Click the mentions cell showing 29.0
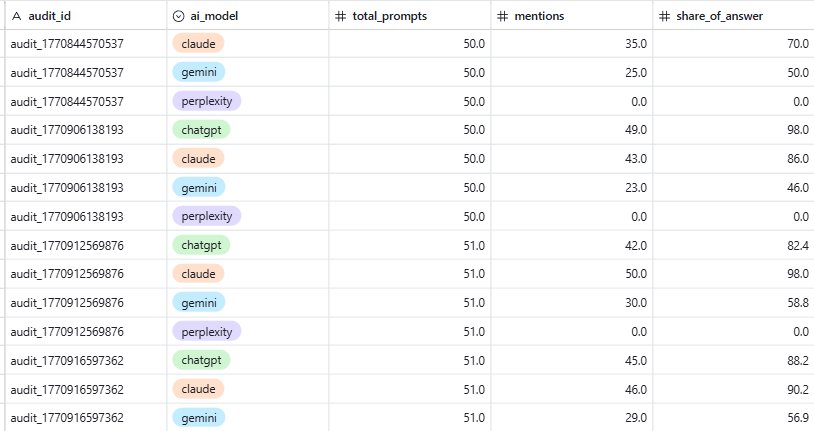Image resolution: width=814 pixels, height=431 pixels. click(x=572, y=418)
